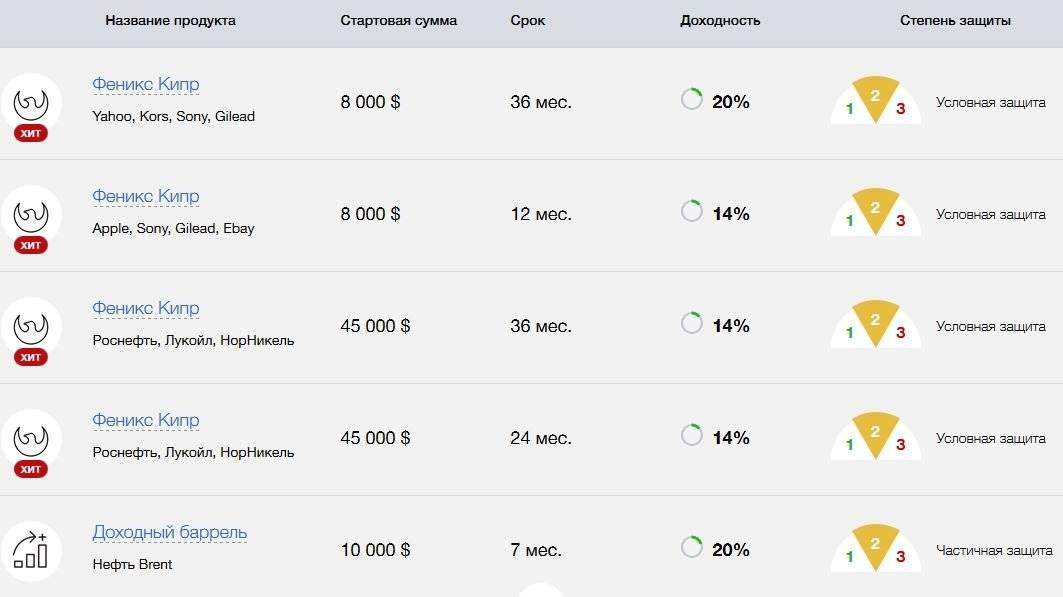Select the Срок column header

[x=528, y=21]
